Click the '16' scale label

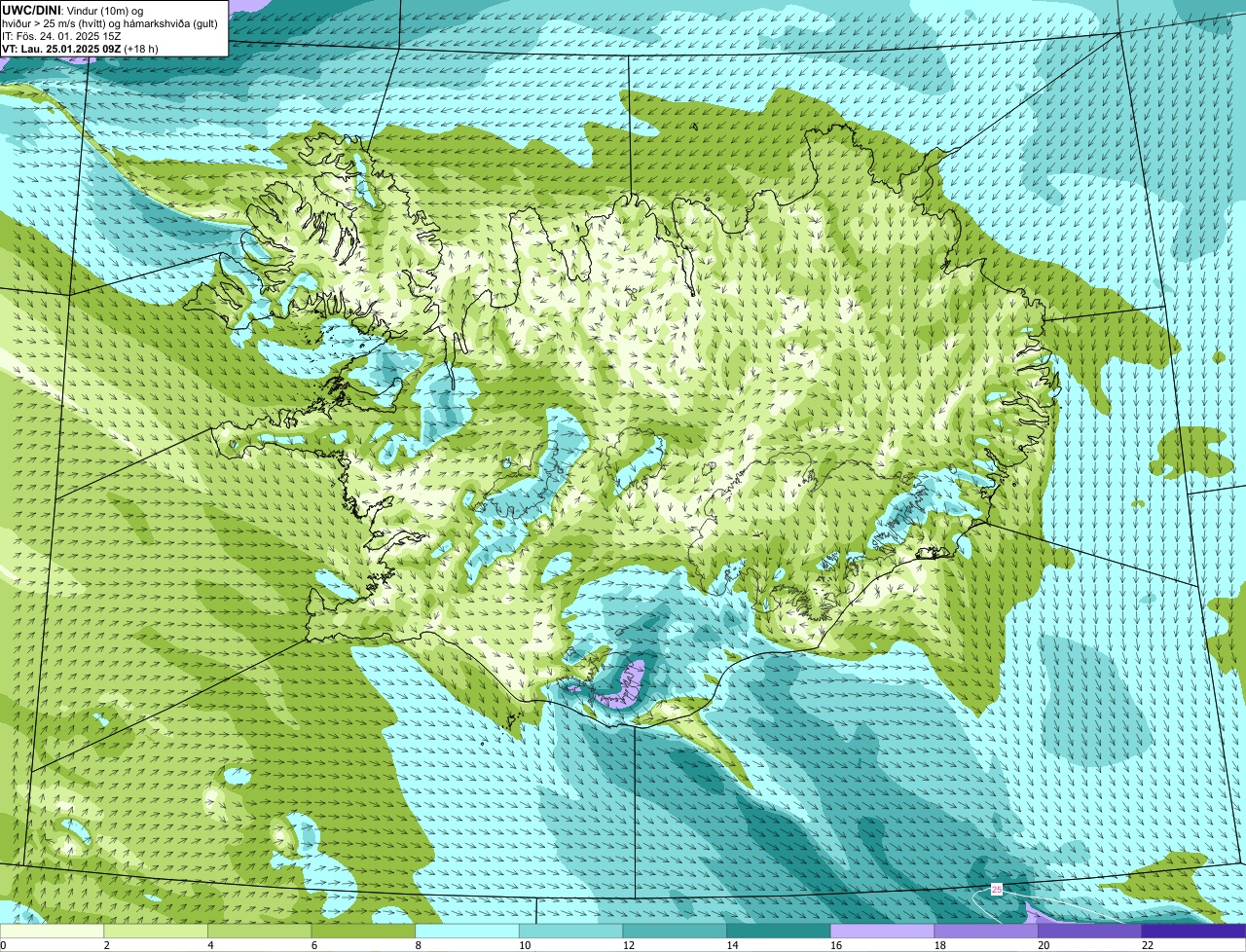(x=836, y=945)
